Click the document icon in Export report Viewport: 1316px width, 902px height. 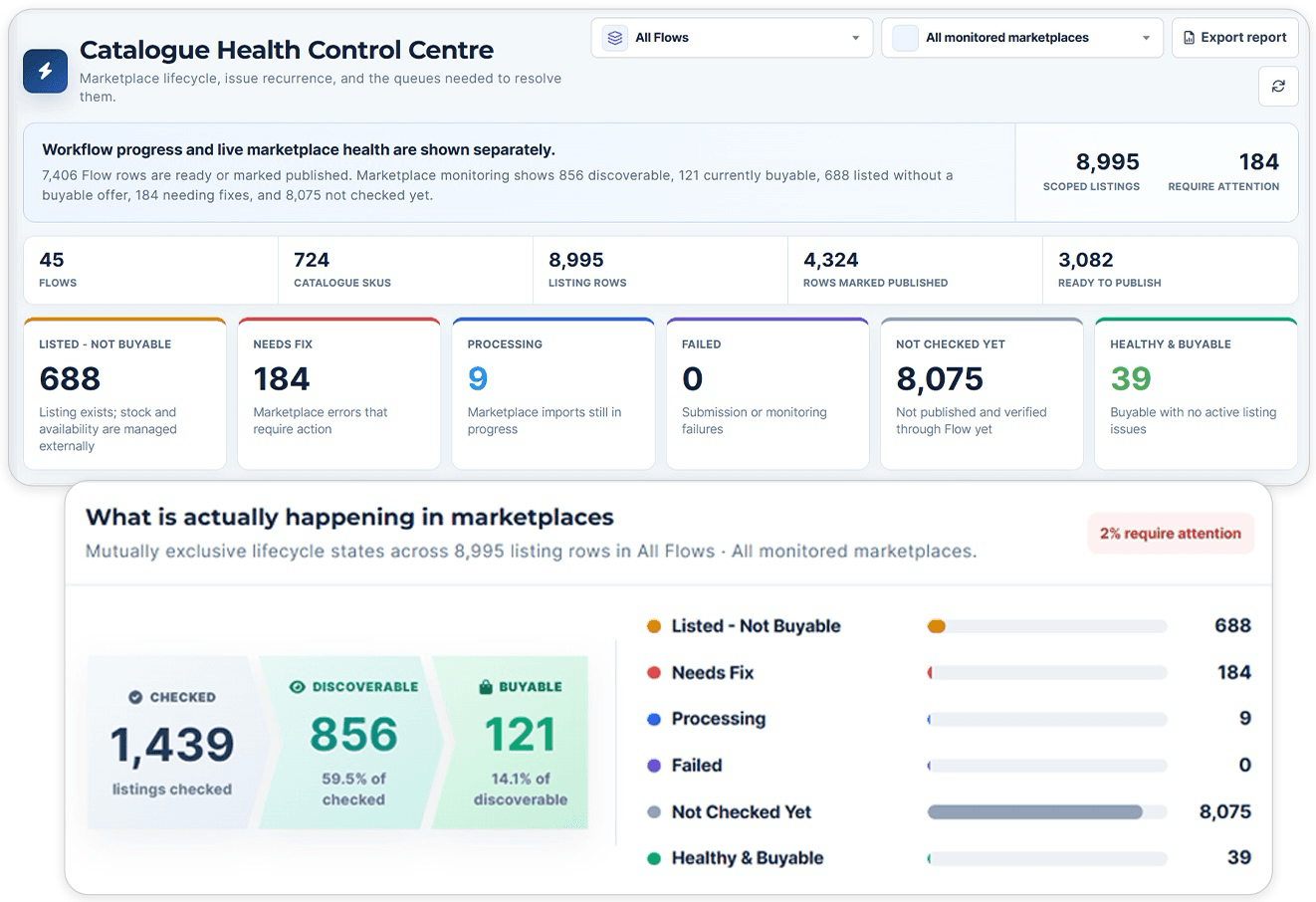[1189, 38]
